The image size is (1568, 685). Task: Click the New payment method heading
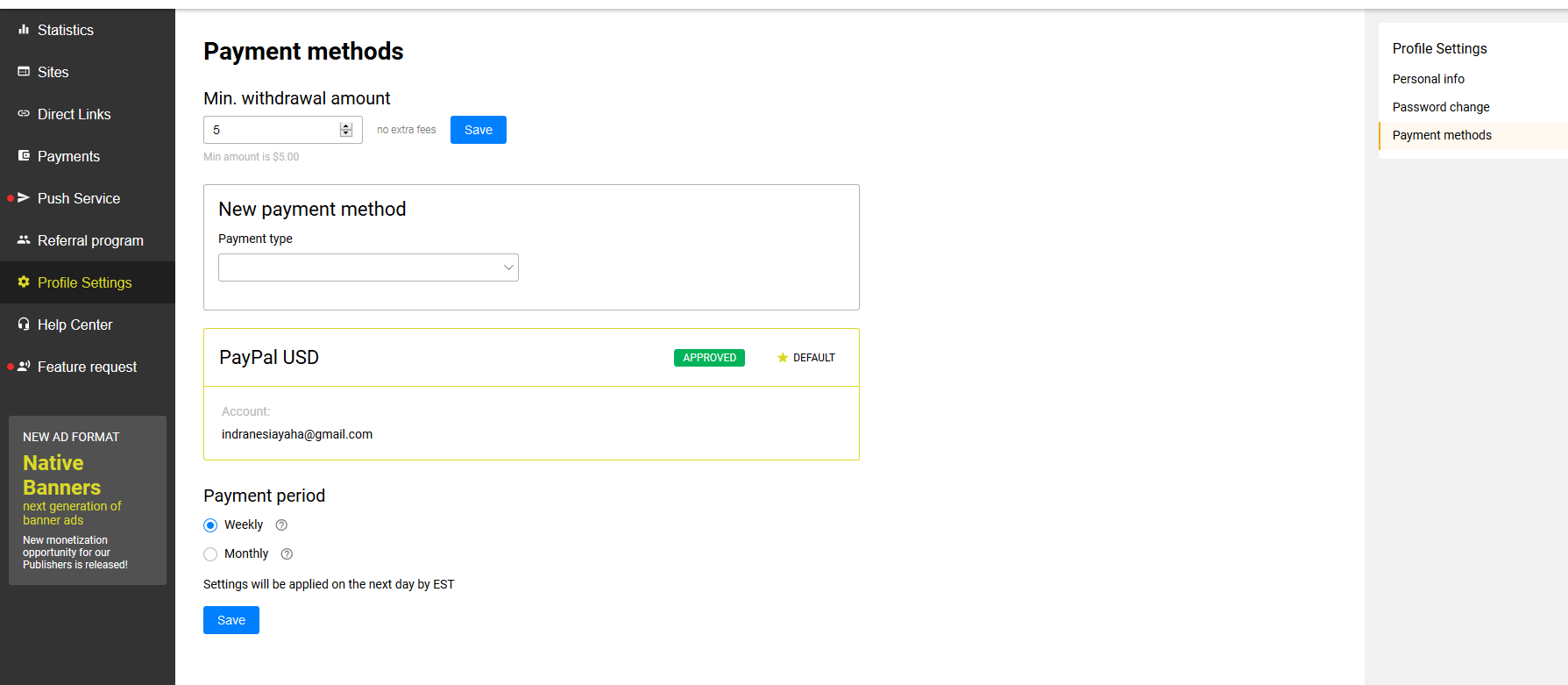(312, 210)
